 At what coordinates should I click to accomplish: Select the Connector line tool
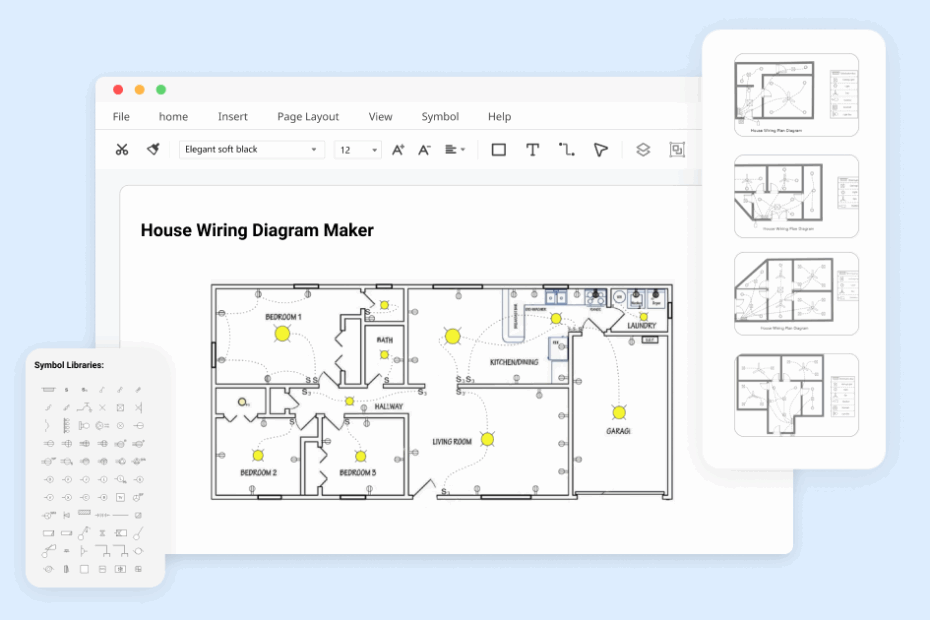566,149
